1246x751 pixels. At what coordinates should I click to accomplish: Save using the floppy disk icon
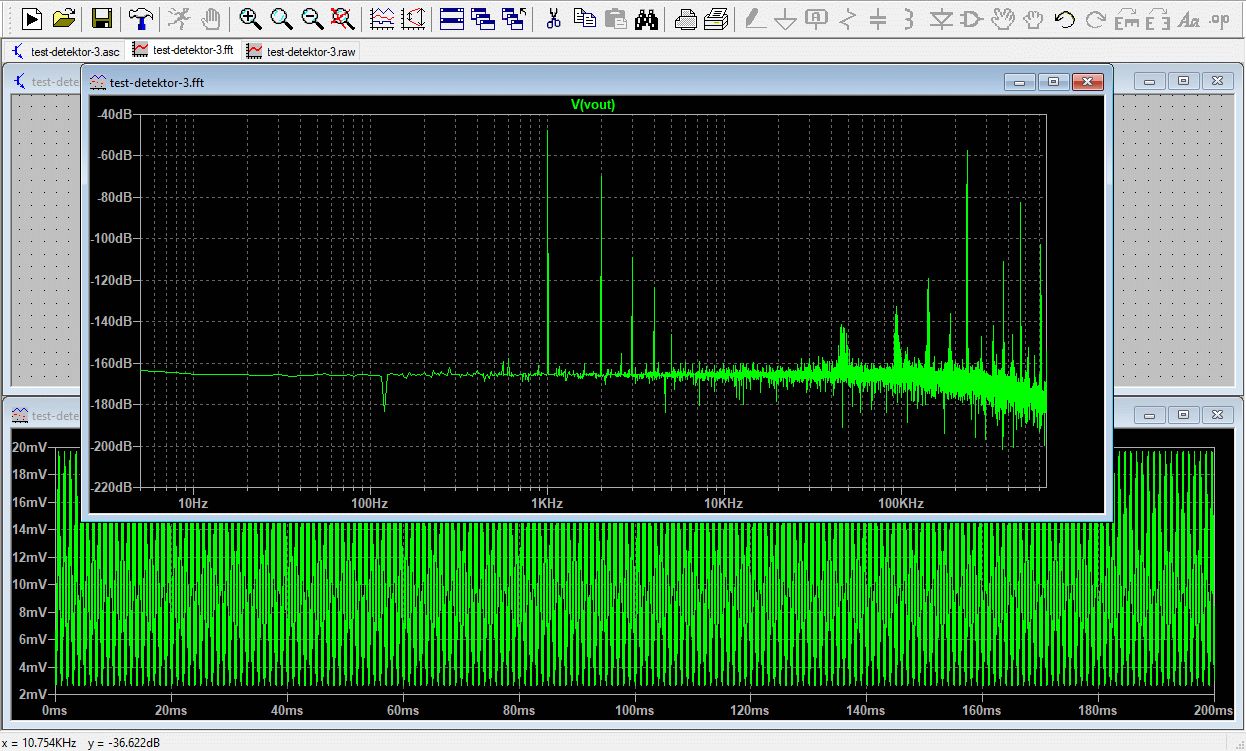pos(101,18)
